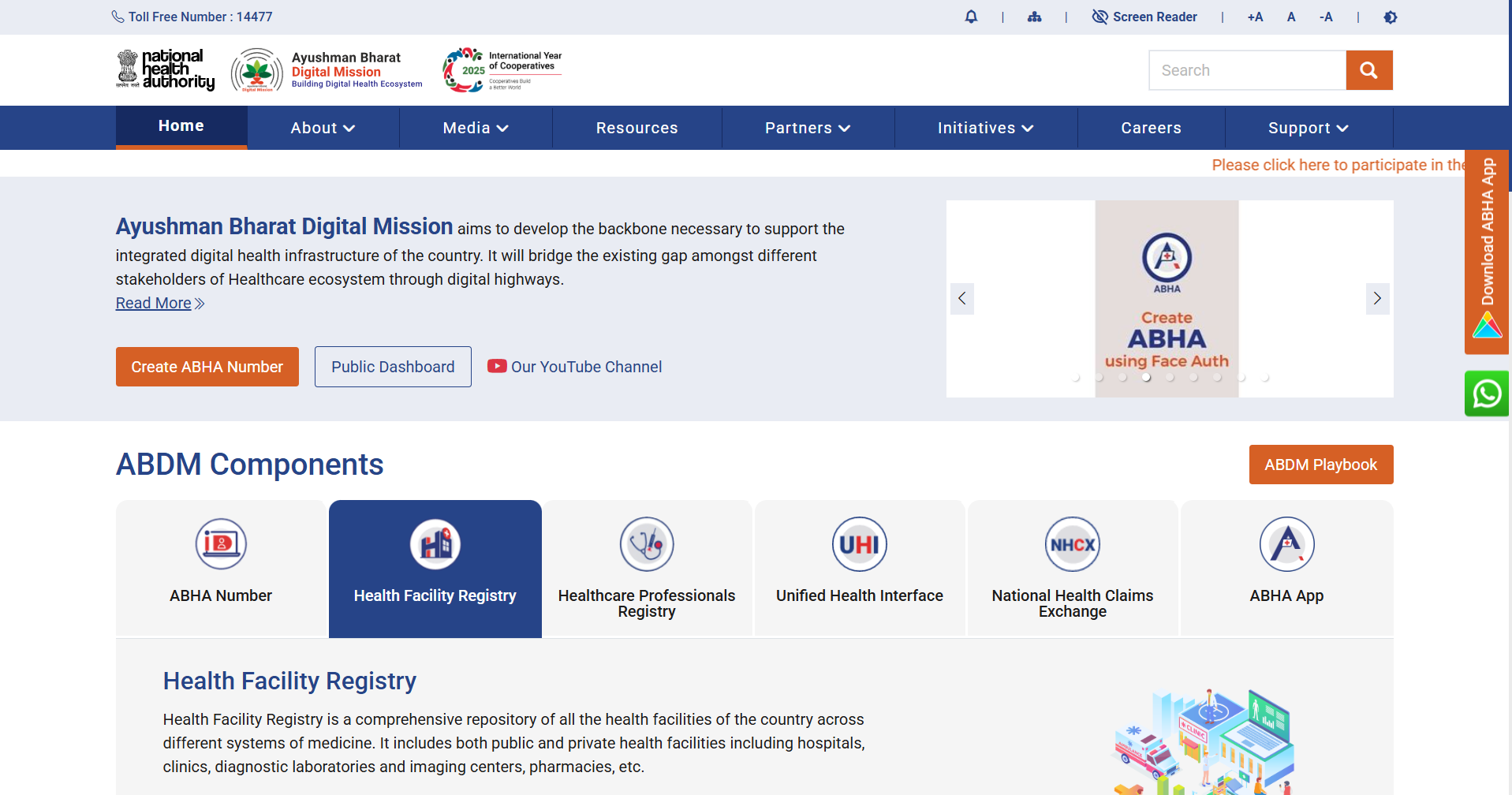Increase font size with +A
Image resolution: width=1512 pixels, height=795 pixels.
tap(1255, 17)
